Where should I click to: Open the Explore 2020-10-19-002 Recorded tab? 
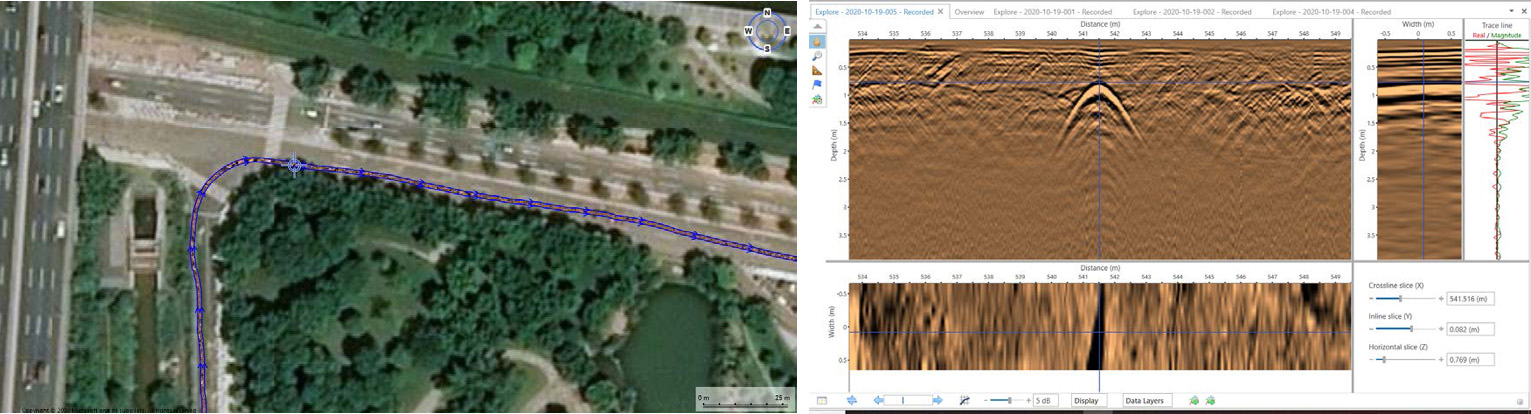(1191, 12)
